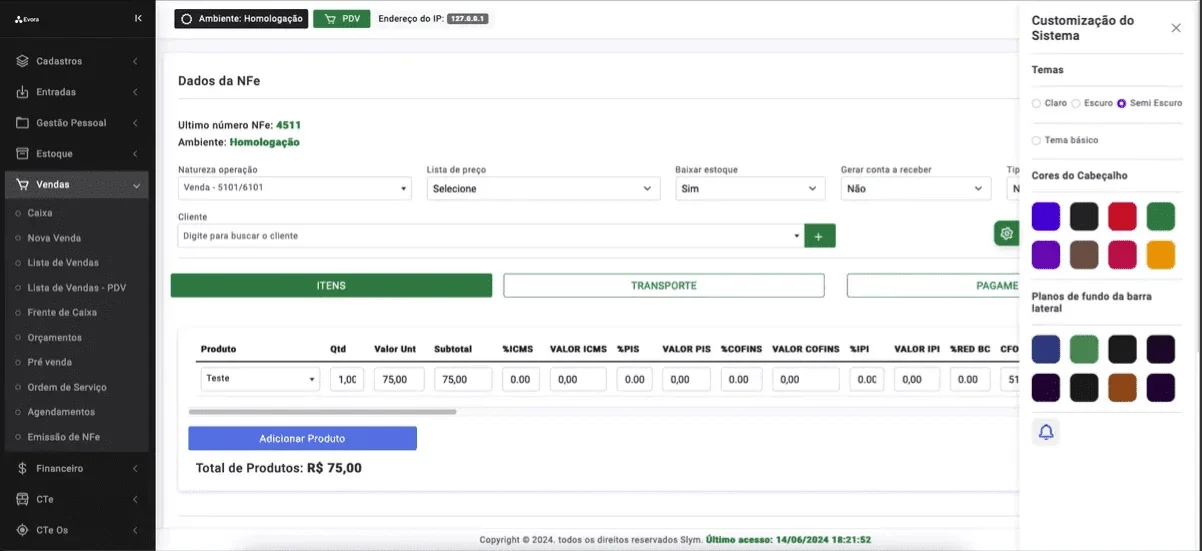1202x551 pixels.
Task: Switch to the TRANSPORTE tab
Action: [664, 285]
